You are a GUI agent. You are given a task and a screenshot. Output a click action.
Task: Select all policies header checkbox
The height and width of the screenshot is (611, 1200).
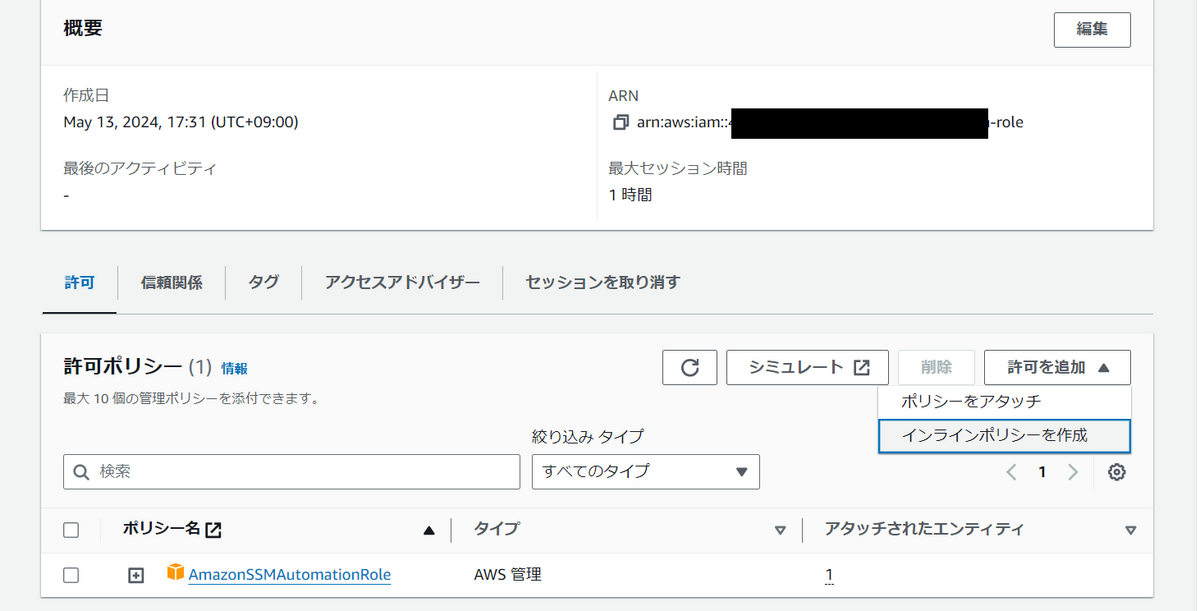tap(71, 530)
